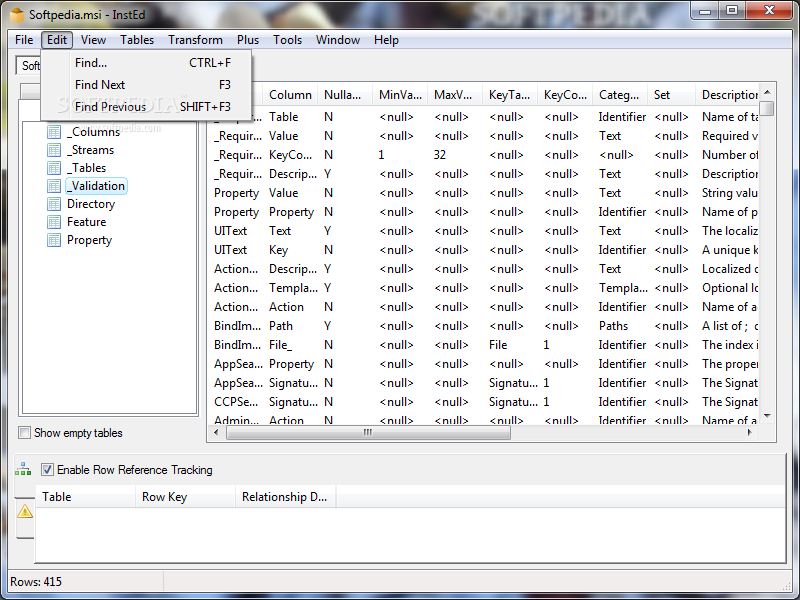Sort by the Categ... column header
The image size is (800, 600).
(620, 95)
